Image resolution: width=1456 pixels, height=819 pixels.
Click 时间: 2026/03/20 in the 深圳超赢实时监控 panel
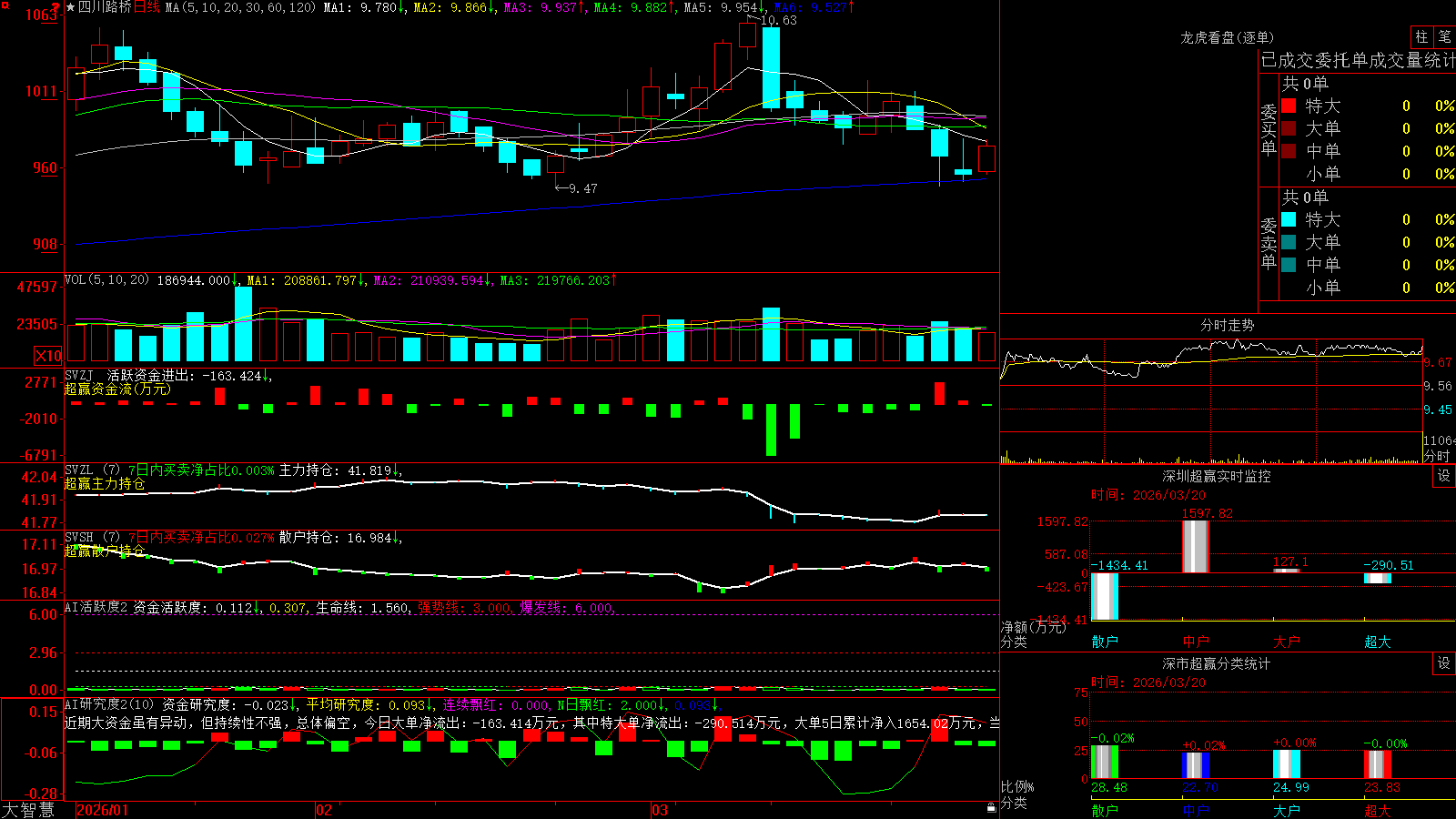[x=1148, y=495]
